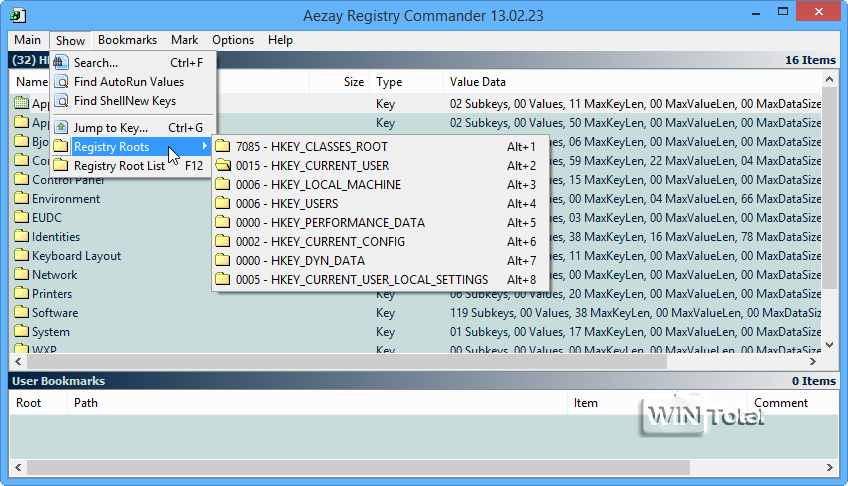The width and height of the screenshot is (848, 486).
Task: Sort bookmarks by Path column
Action: 317,403
